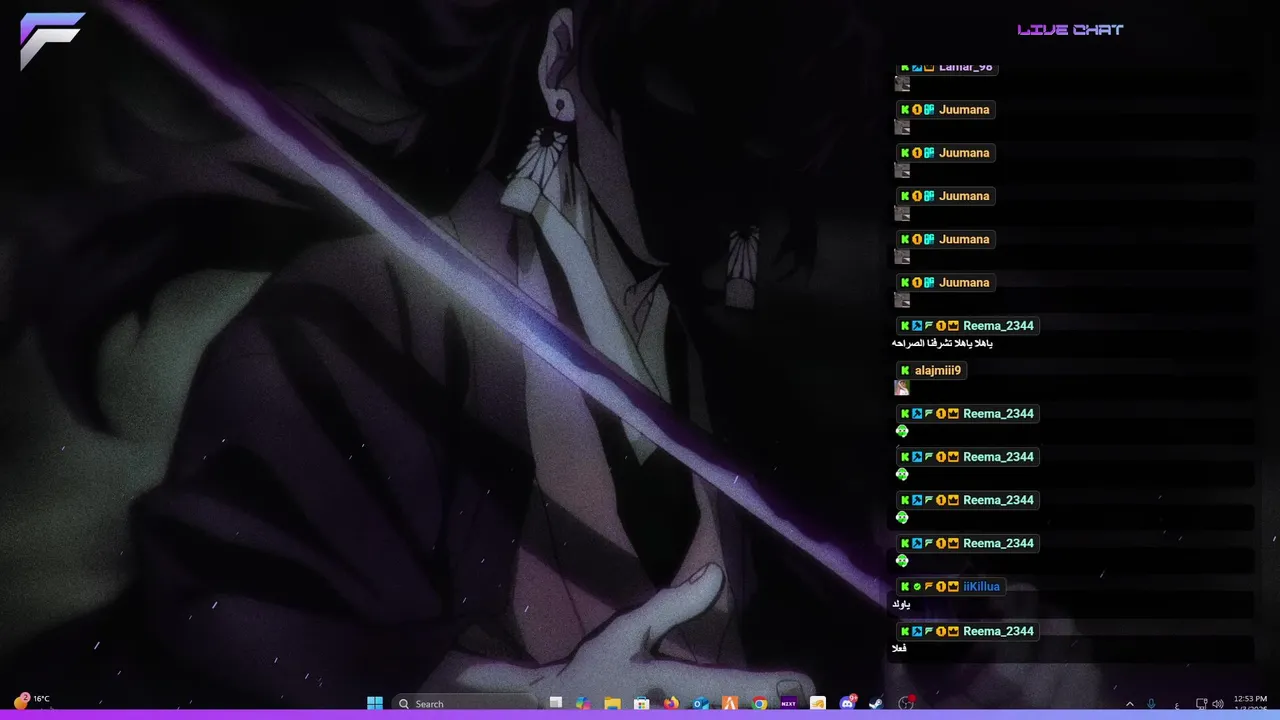
Task: Launch Steam from the taskbar
Action: click(x=875, y=703)
